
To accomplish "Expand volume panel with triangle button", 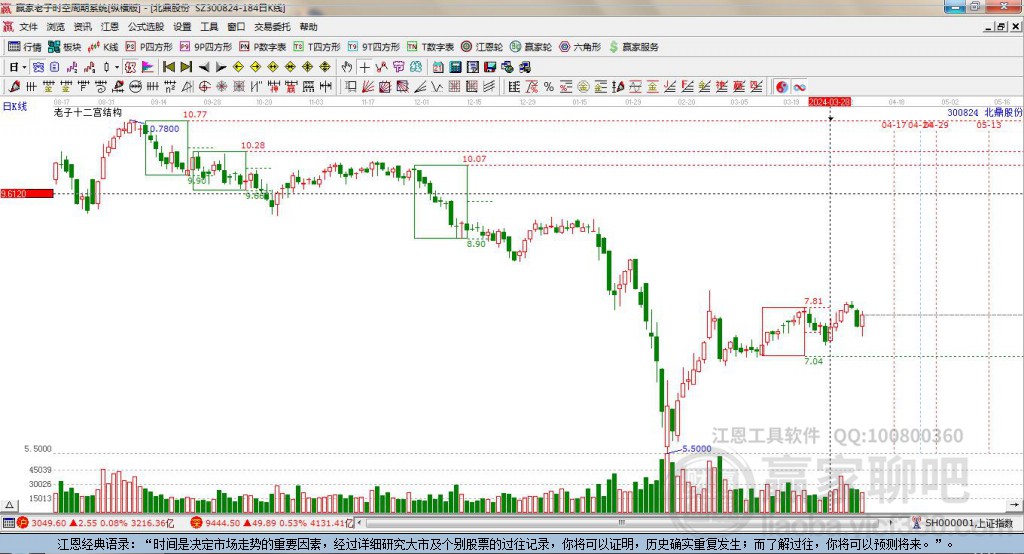I will click(x=9, y=505).
